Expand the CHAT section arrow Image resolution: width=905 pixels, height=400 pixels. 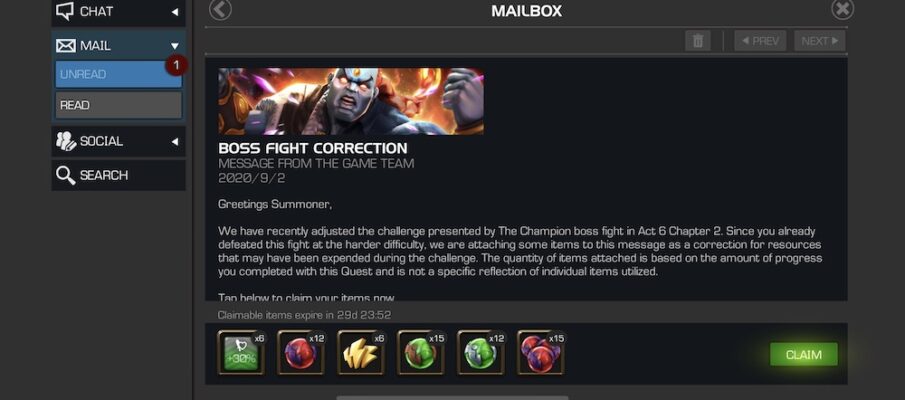[174, 12]
